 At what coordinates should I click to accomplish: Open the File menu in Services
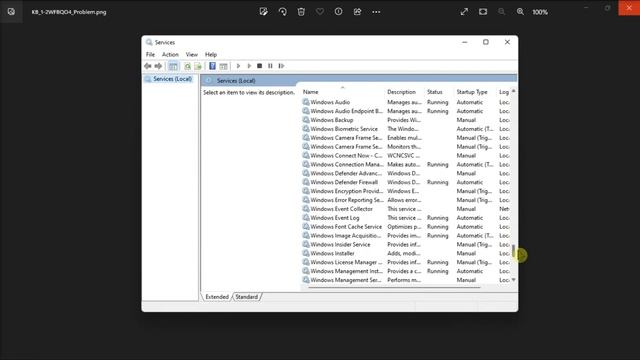point(150,54)
